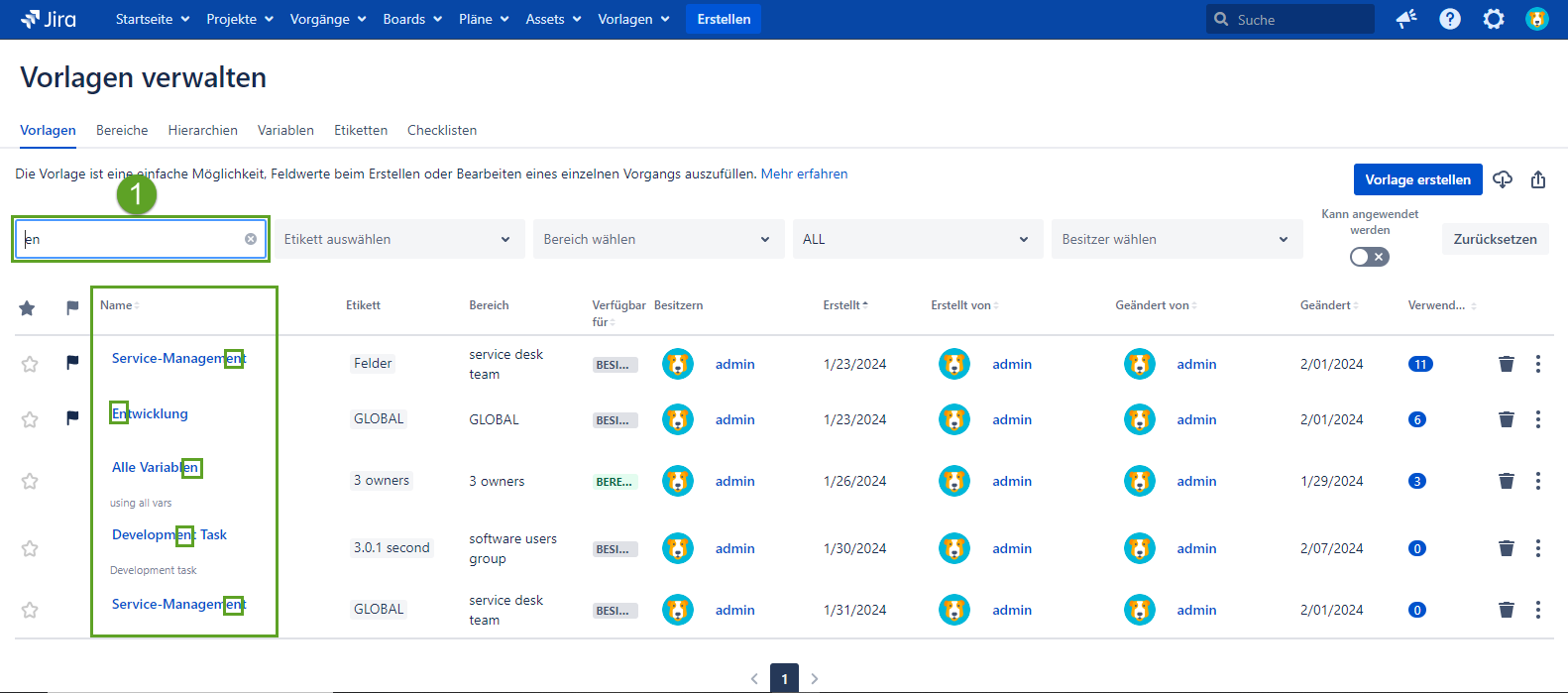Open more actions menu for Alle Variablen

click(1538, 481)
